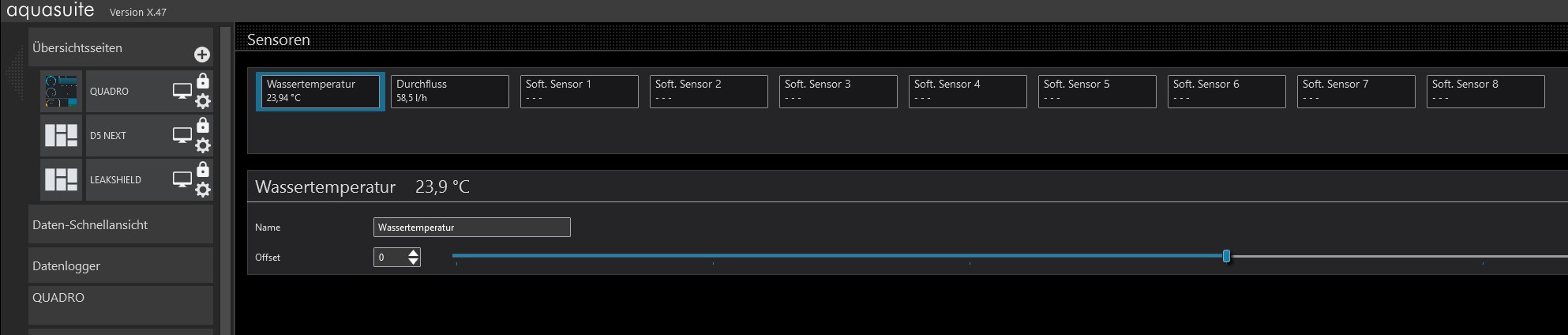Open D5 NEXT page settings gear
Viewport: 1568px width, 335px height.
[203, 145]
